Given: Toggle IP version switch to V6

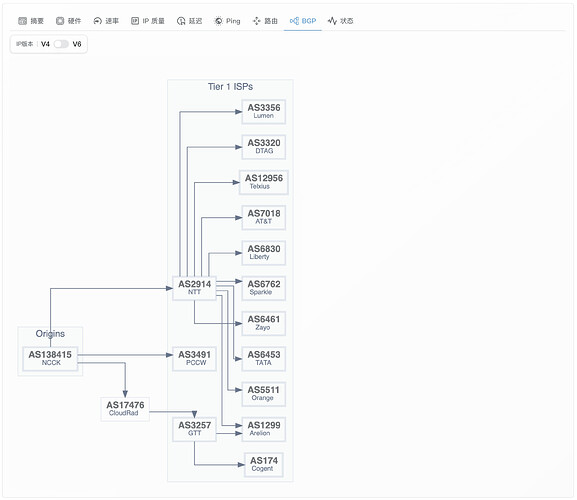Looking at the screenshot, I should click(61, 44).
